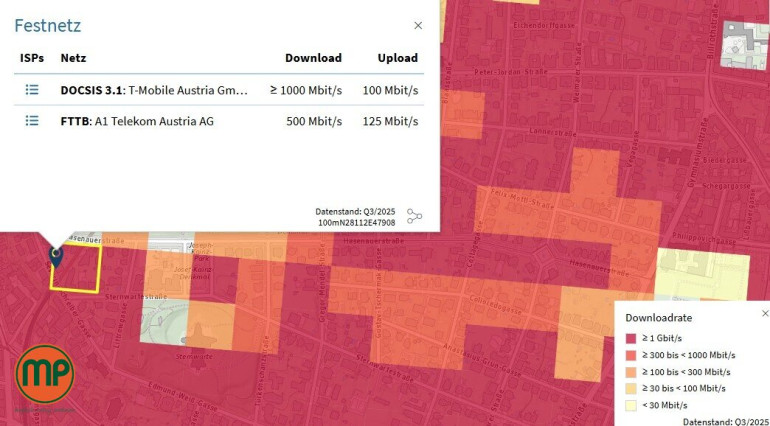770x426 pixels.
Task: Click the Upload column header
Action: click(397, 58)
